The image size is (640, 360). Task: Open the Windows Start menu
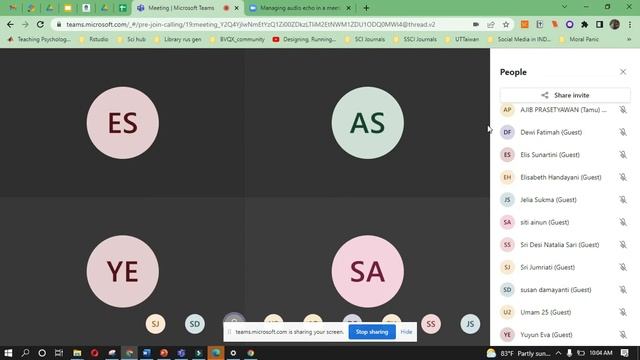tap(8, 353)
